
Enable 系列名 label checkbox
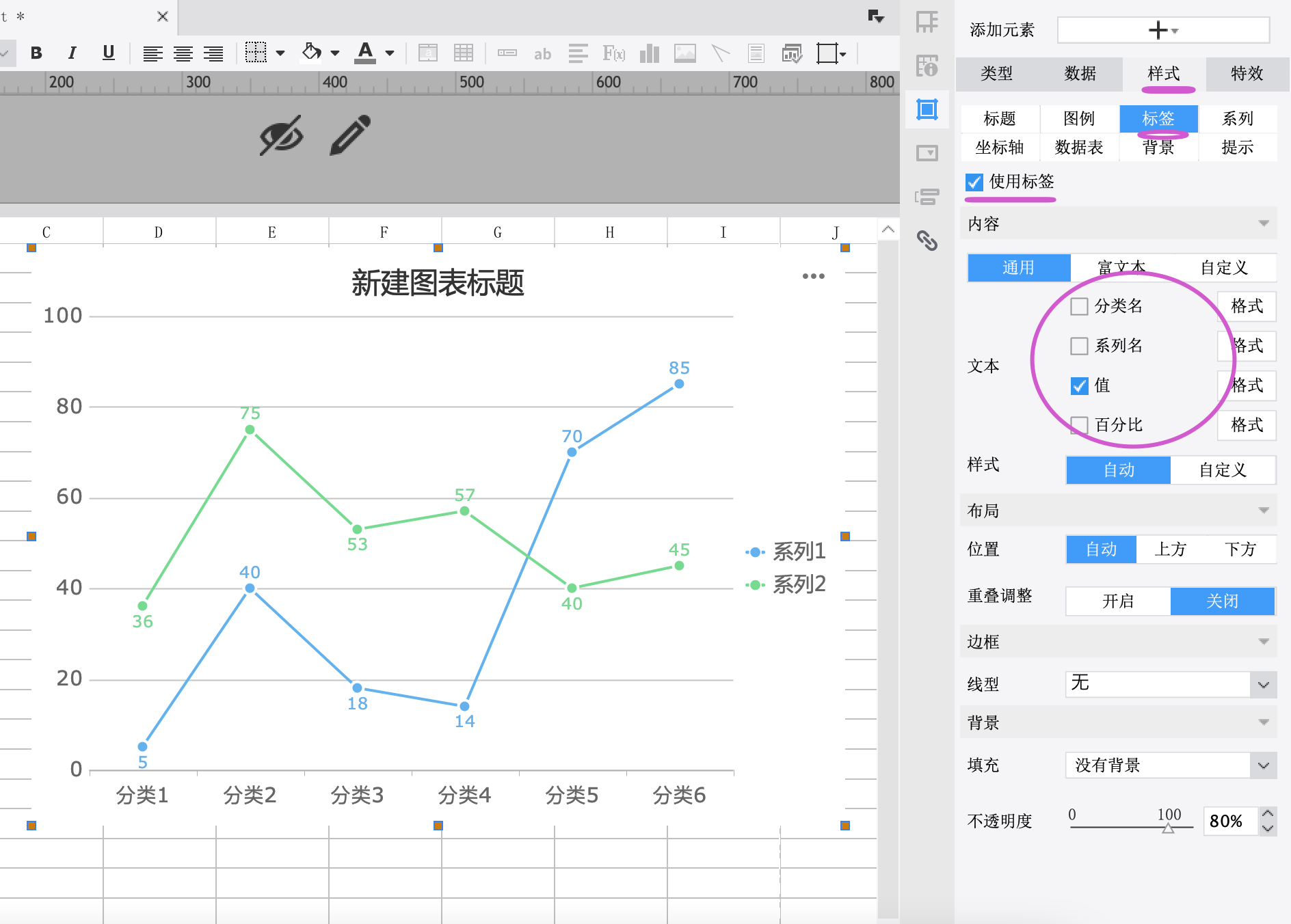(1079, 346)
